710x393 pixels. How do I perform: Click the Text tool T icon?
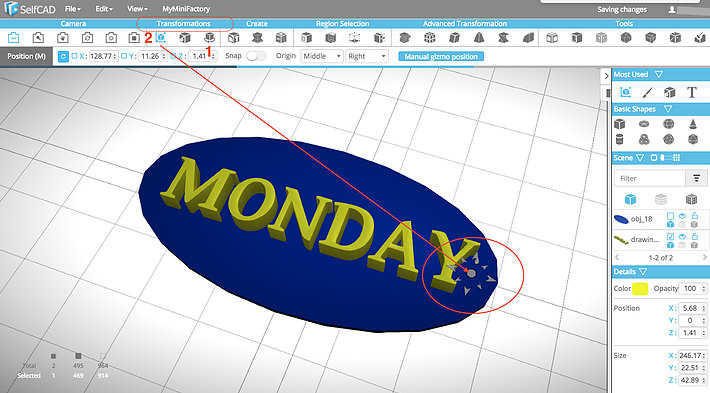click(691, 92)
